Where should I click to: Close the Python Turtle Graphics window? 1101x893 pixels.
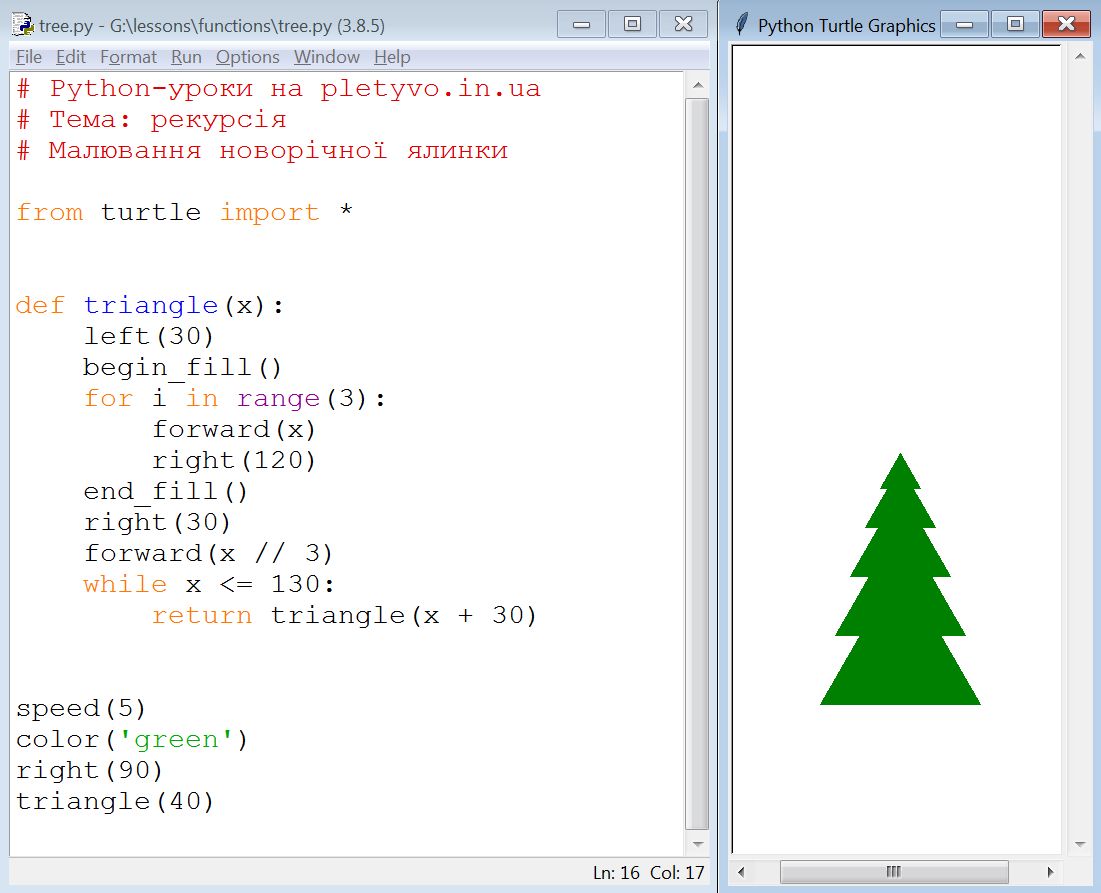[x=1066, y=25]
